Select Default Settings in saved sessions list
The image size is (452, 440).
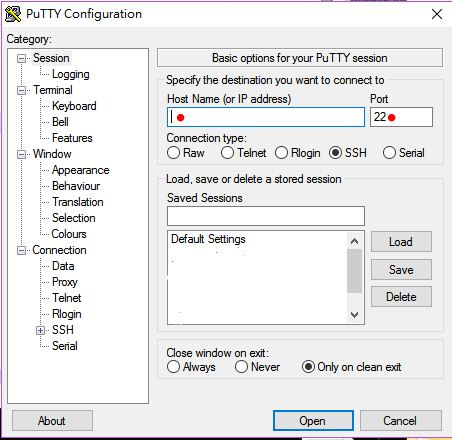pyautogui.click(x=208, y=239)
